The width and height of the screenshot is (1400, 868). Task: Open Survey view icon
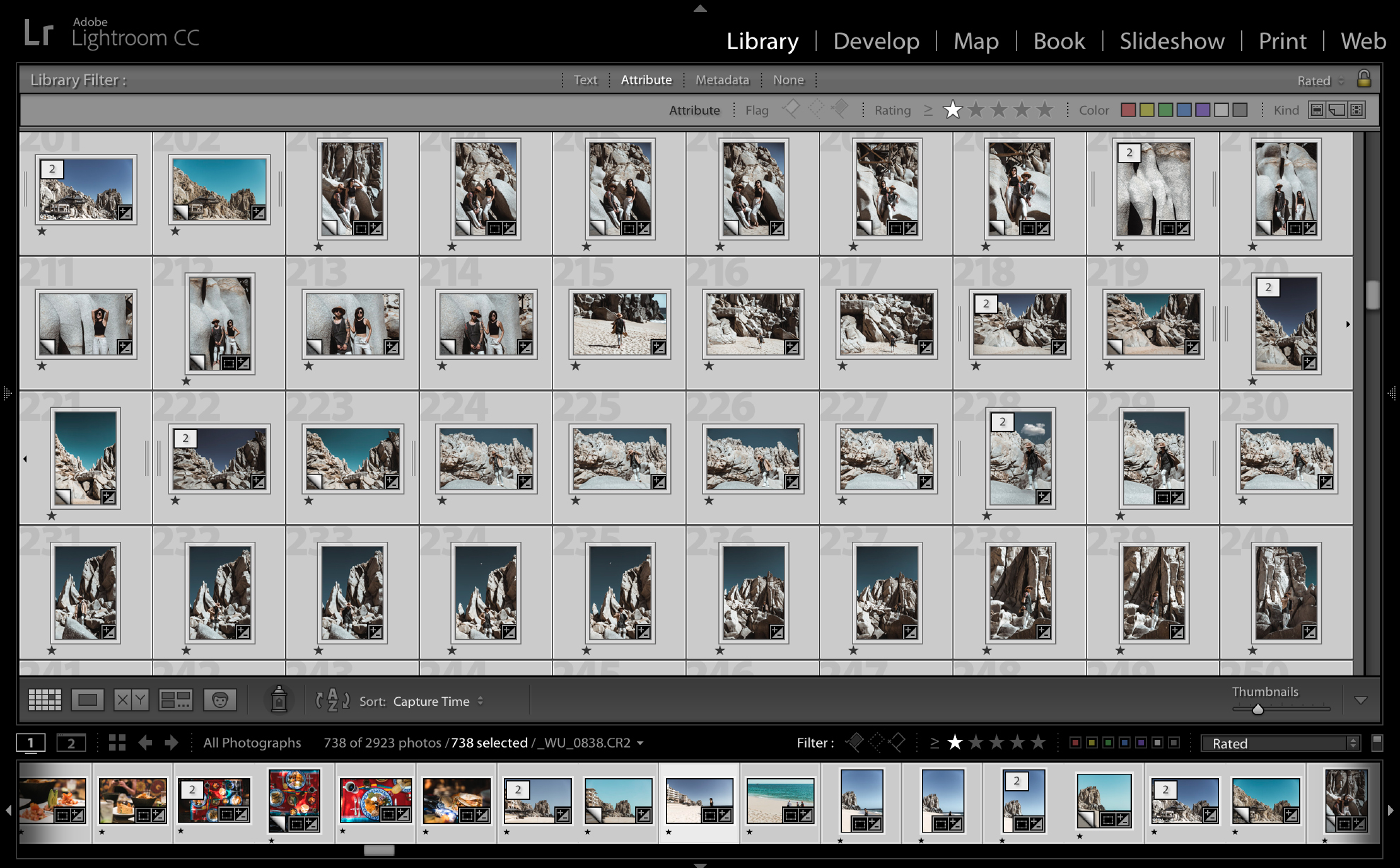[175, 700]
